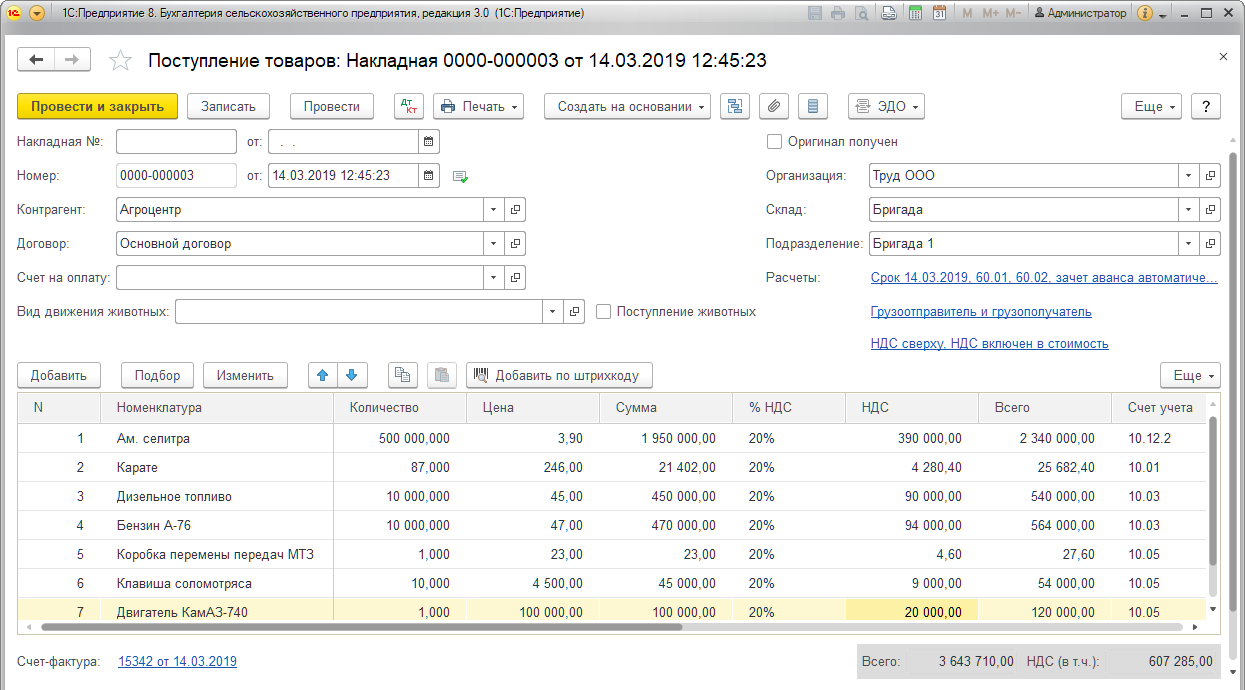The image size is (1245, 690).
Task: Open calendar picker for Накладная date
Action: (x=429, y=142)
